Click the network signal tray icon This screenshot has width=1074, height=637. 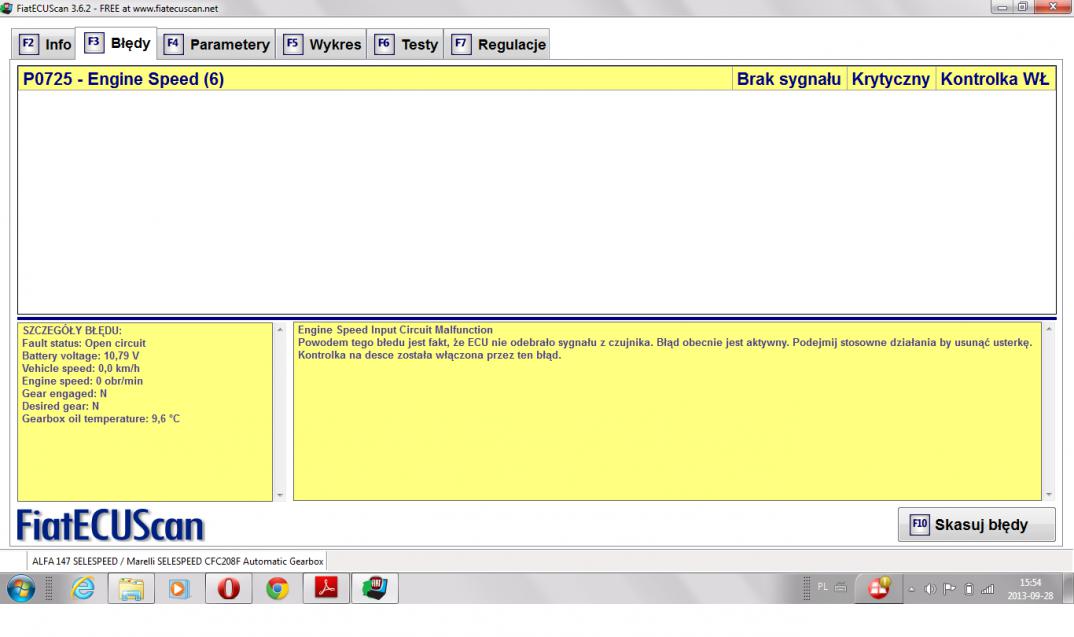[988, 588]
